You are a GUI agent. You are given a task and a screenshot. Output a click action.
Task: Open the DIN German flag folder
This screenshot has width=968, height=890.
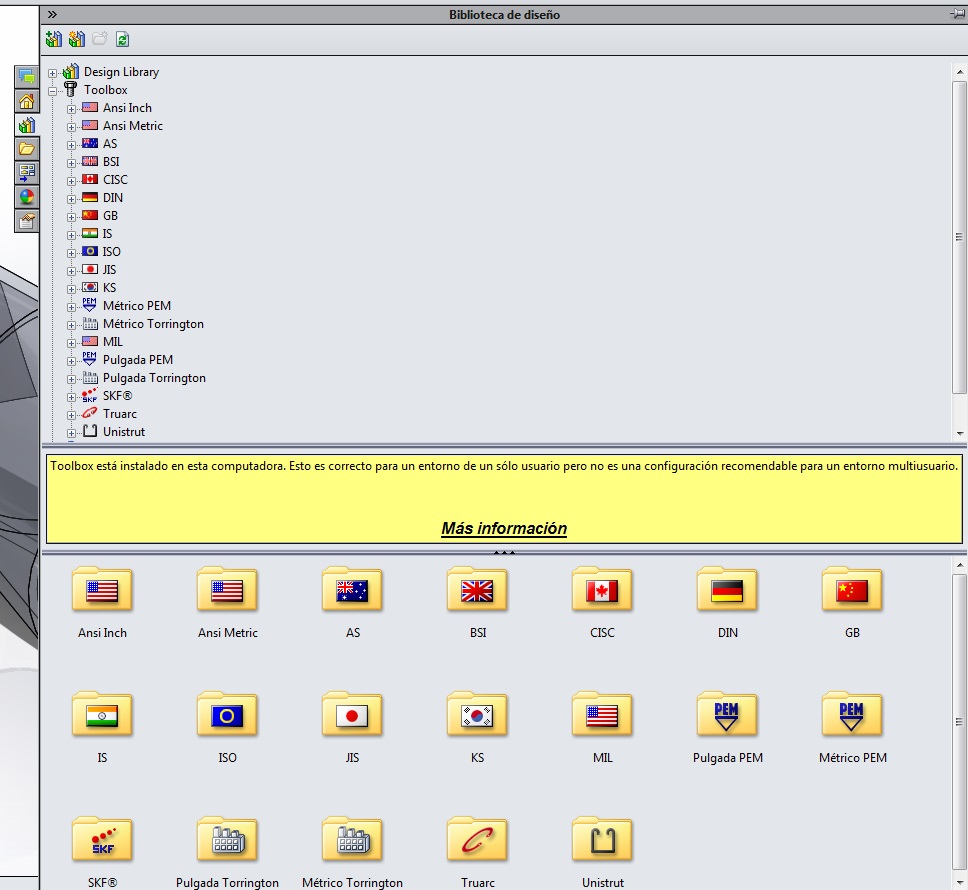pos(727,589)
